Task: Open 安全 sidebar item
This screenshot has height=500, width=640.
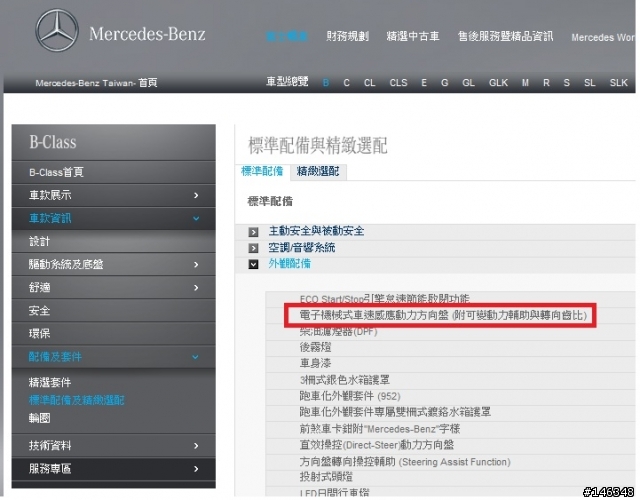Action: [113, 311]
